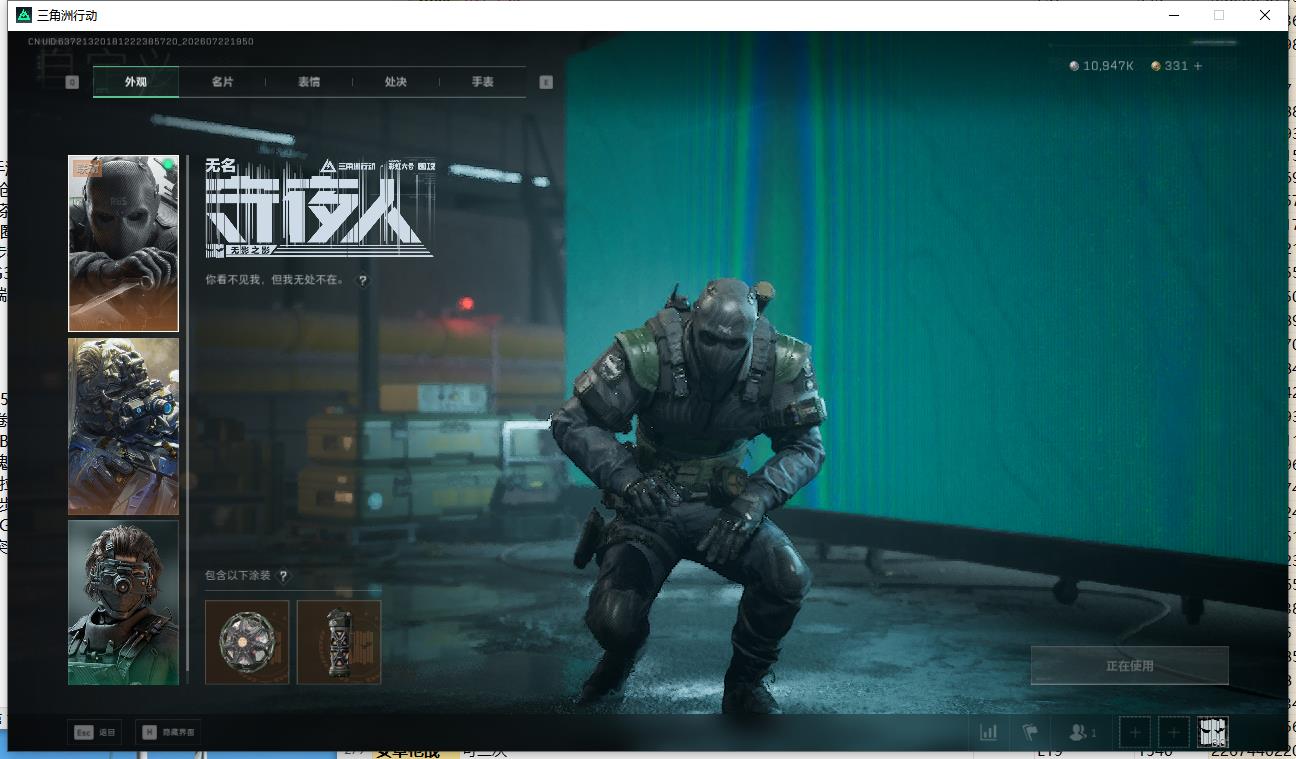Screen dimensions: 1296x759
Task: Switch to the 表情 tab
Action: pyautogui.click(x=309, y=82)
